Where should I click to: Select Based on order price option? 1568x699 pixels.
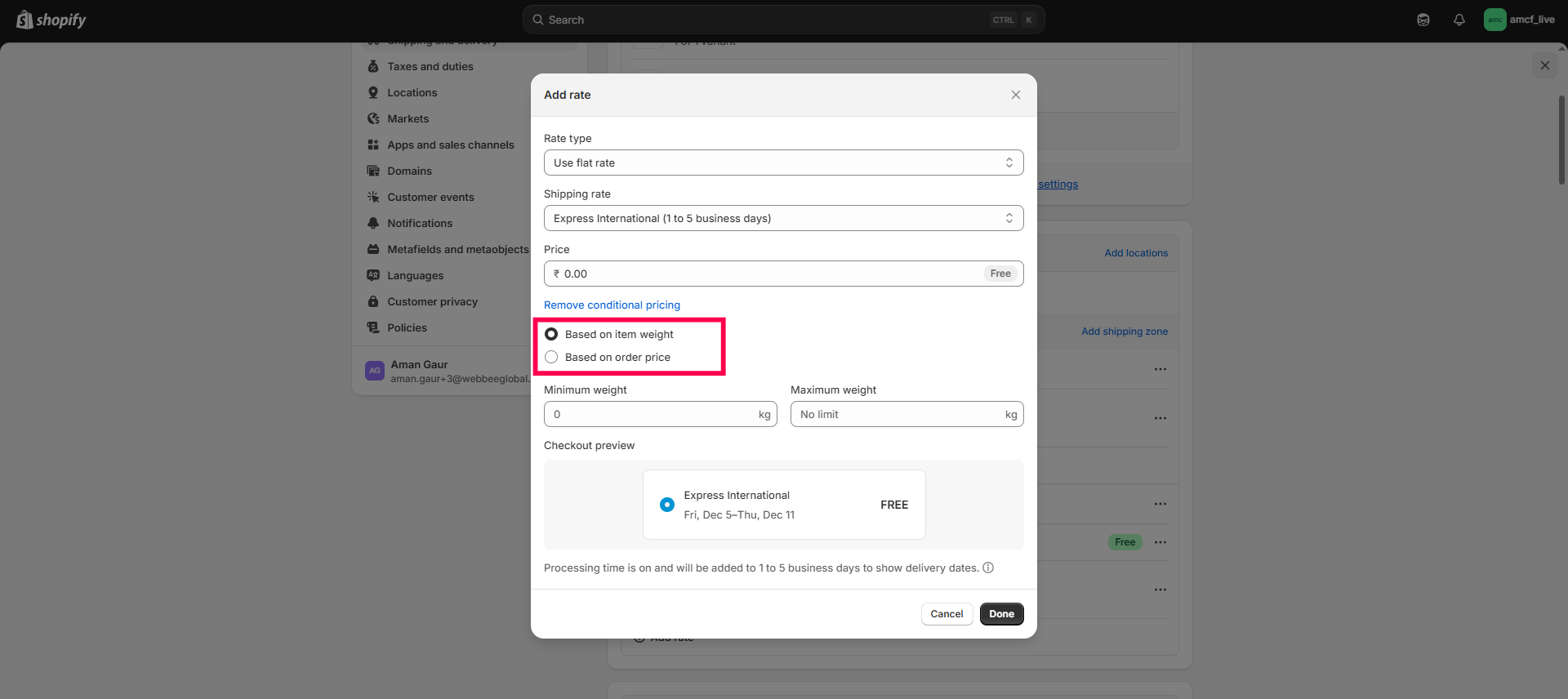[x=551, y=357]
